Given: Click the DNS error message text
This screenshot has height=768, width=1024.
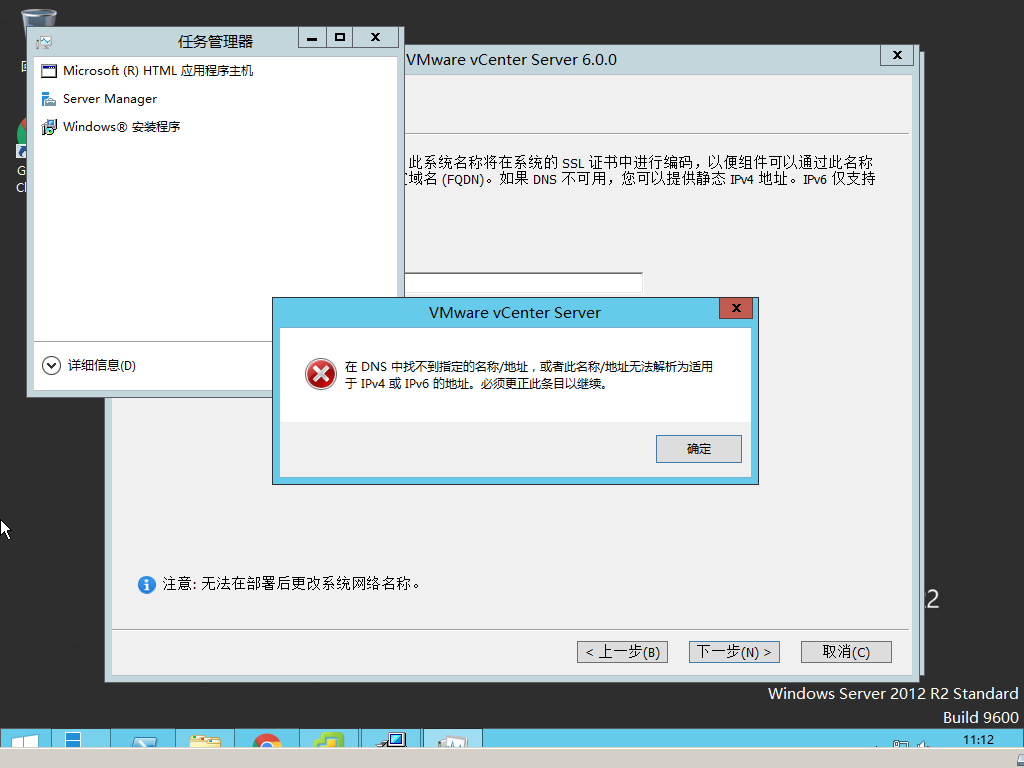Looking at the screenshot, I should [528, 375].
